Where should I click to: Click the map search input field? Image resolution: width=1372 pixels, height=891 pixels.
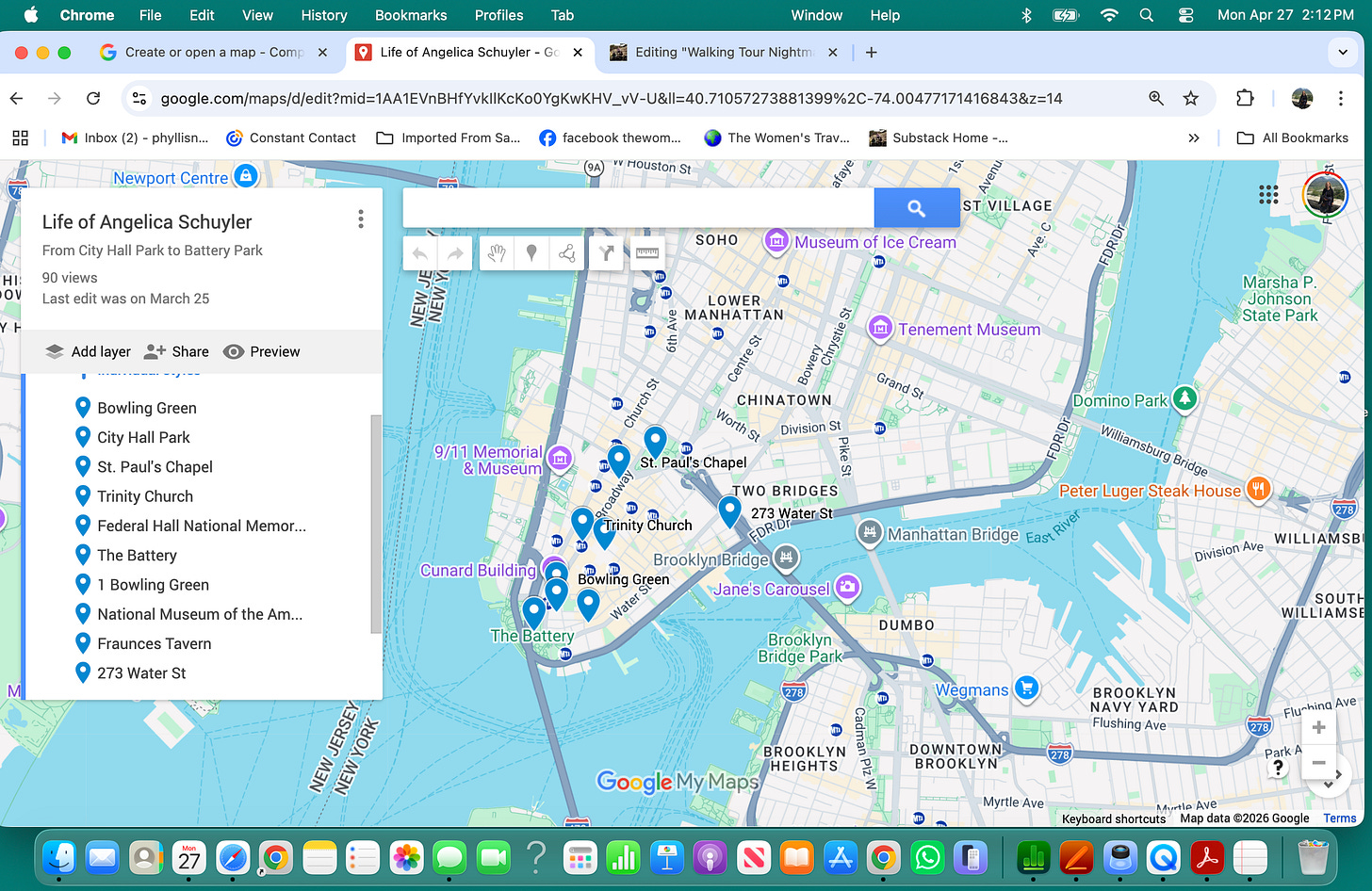[x=639, y=208]
